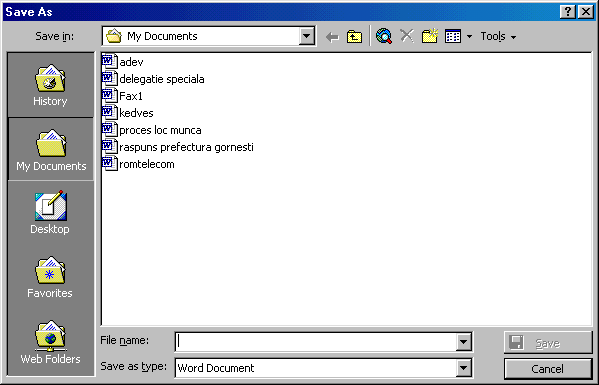599x385 pixels.
Task: Expand the Save as type dropdown
Action: (x=463, y=368)
